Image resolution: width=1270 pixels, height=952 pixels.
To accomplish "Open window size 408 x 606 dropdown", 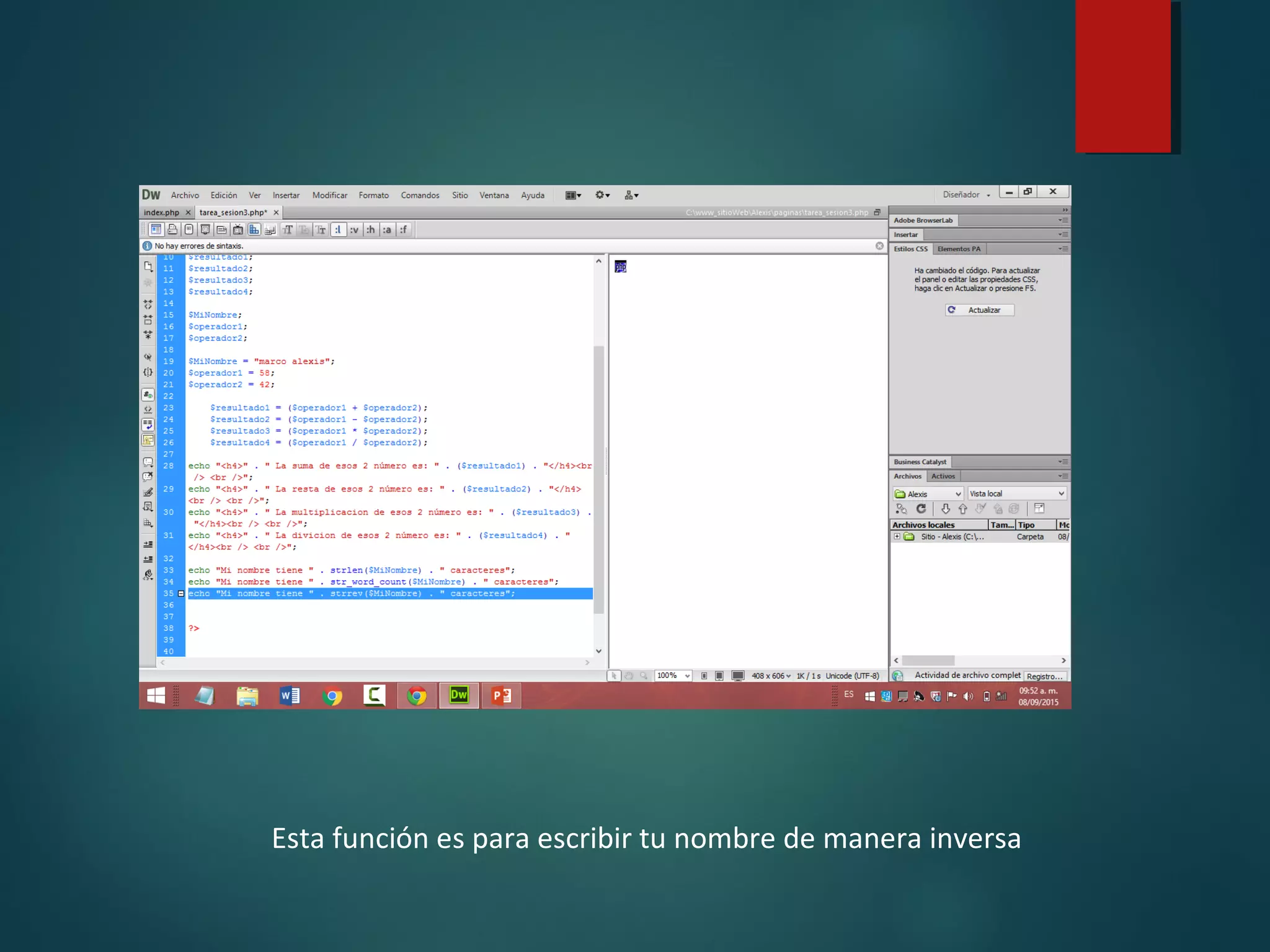I will (x=771, y=676).
